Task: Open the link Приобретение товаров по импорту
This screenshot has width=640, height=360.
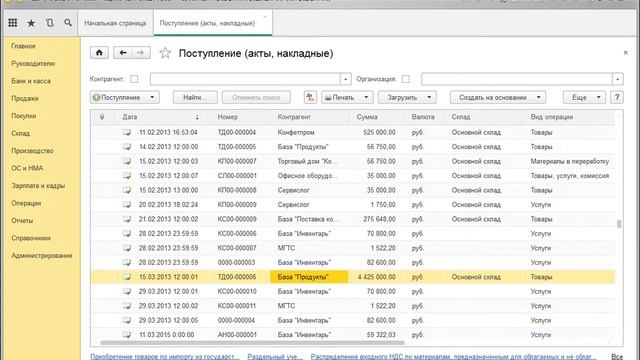Action: (164, 356)
